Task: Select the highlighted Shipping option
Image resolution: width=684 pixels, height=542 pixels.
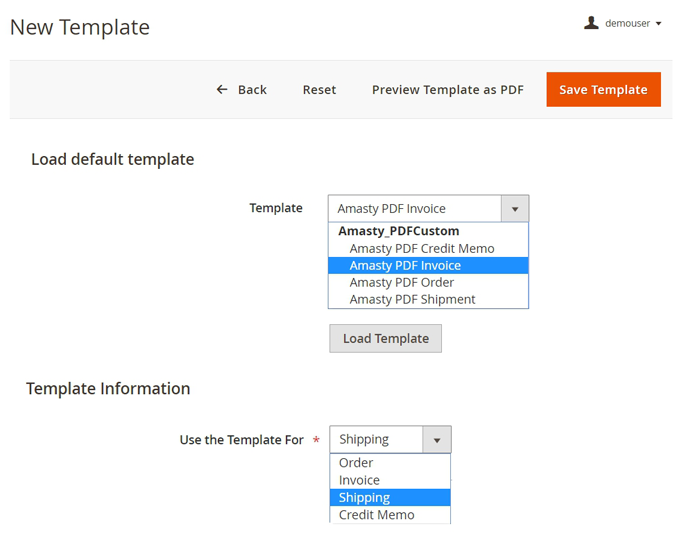Action: pyautogui.click(x=364, y=497)
